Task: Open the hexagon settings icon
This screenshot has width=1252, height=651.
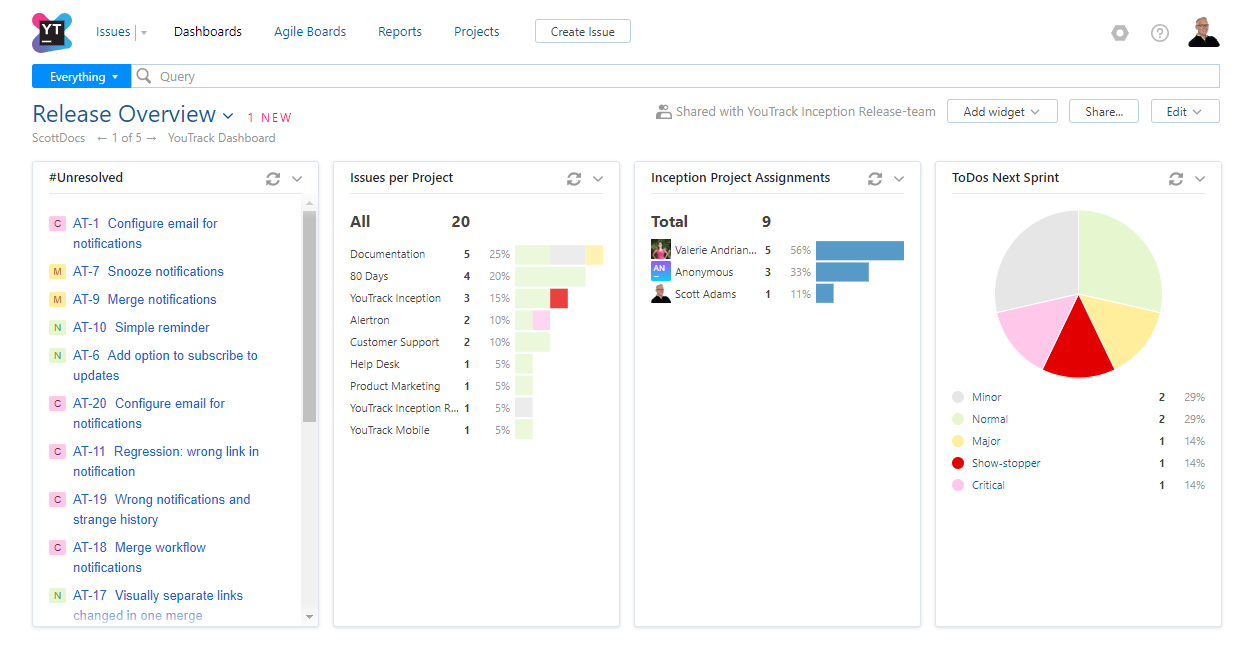Action: pos(1120,33)
